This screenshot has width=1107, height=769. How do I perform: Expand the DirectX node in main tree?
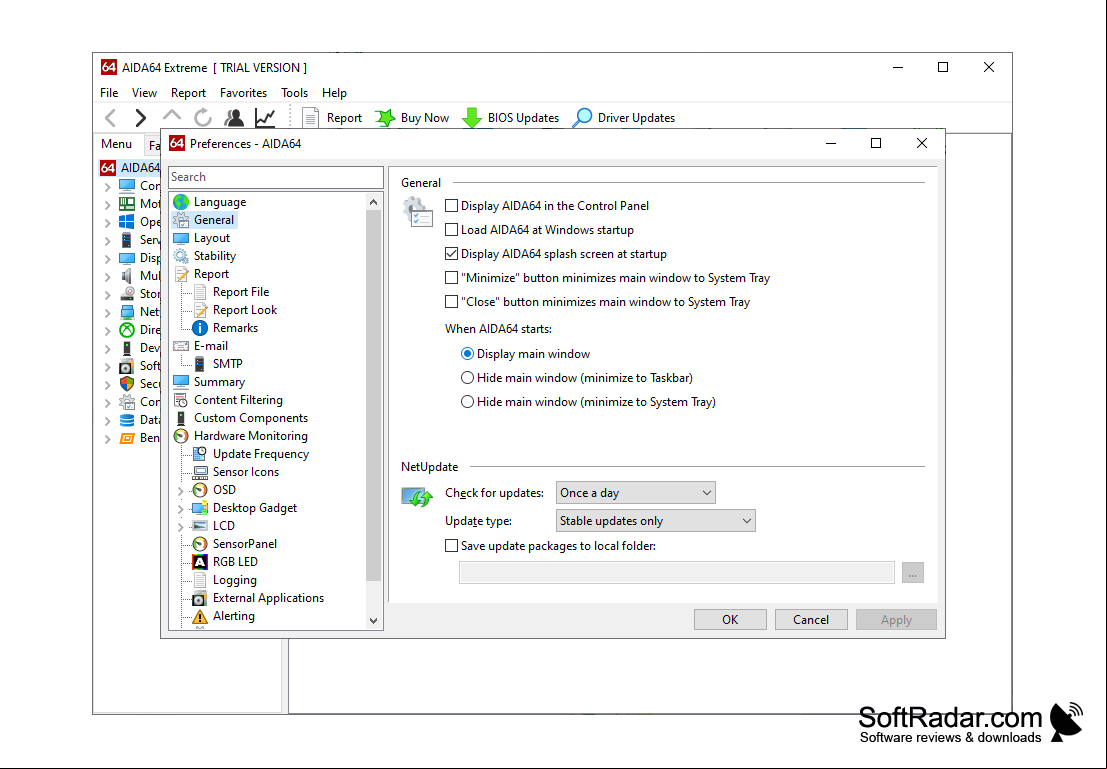click(x=107, y=330)
